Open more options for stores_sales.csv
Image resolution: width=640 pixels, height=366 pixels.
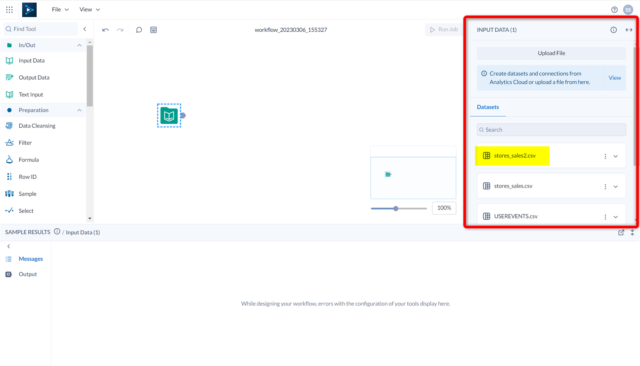605,186
